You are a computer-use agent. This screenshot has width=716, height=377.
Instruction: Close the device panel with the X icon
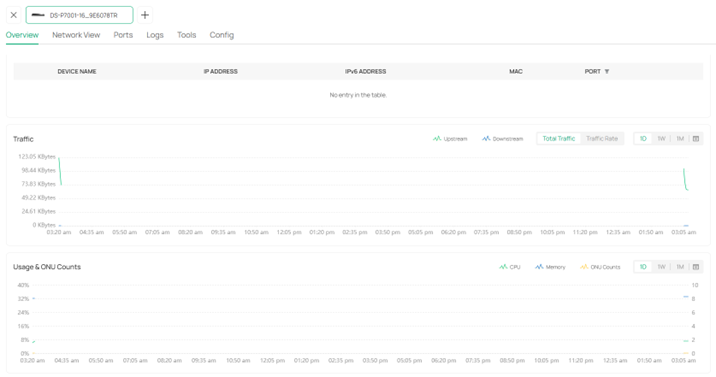tap(14, 15)
